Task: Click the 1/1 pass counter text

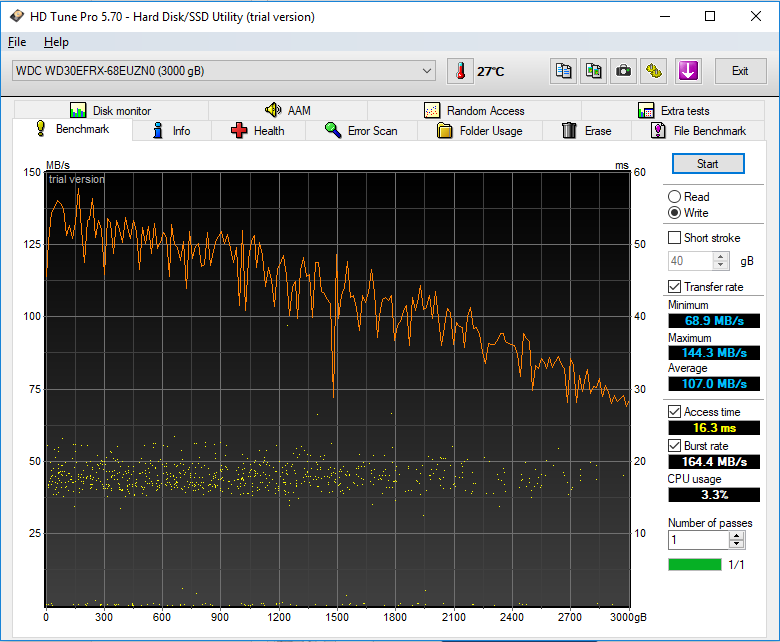Action: click(x=736, y=564)
